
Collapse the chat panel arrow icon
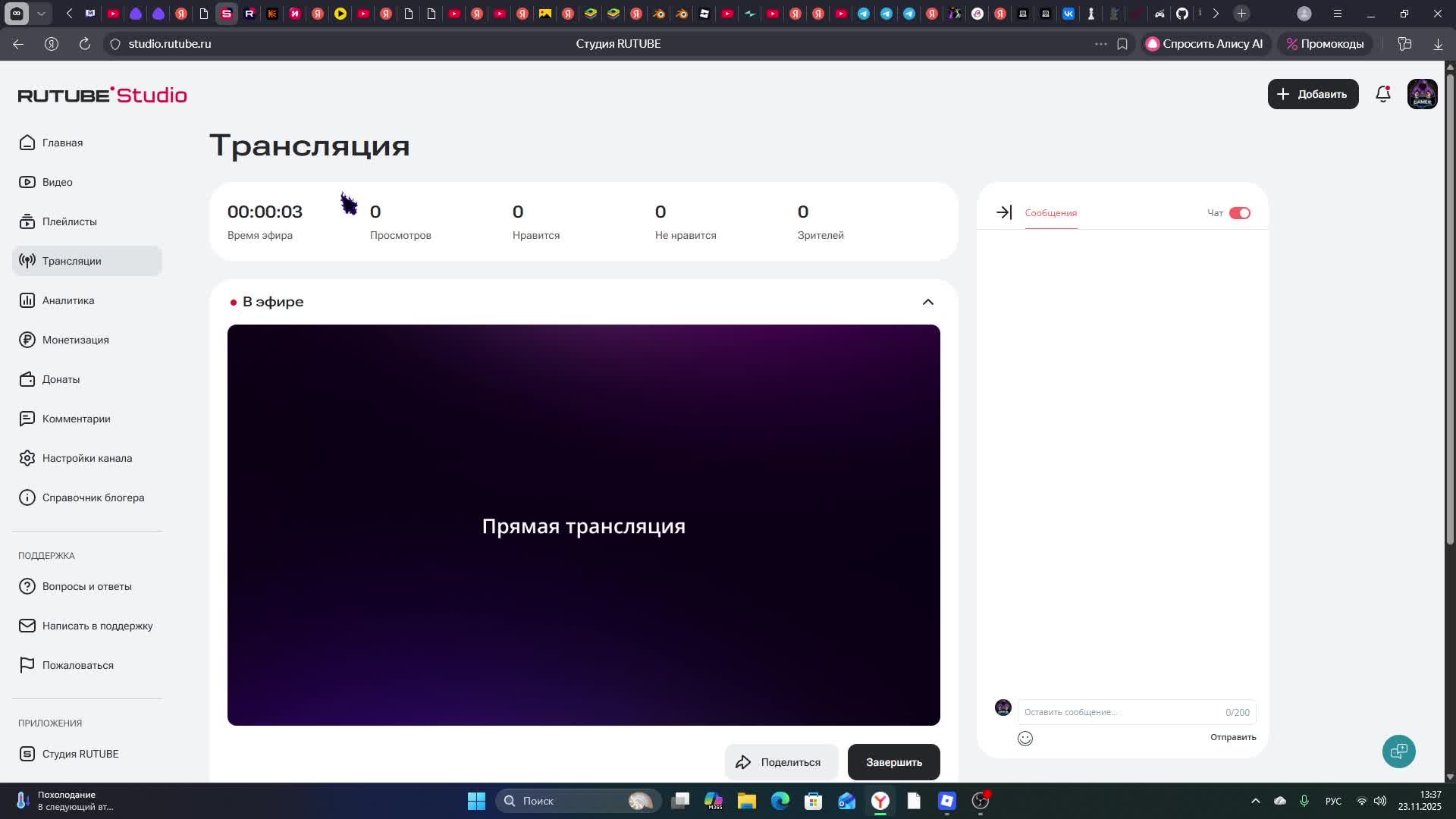(x=1004, y=213)
